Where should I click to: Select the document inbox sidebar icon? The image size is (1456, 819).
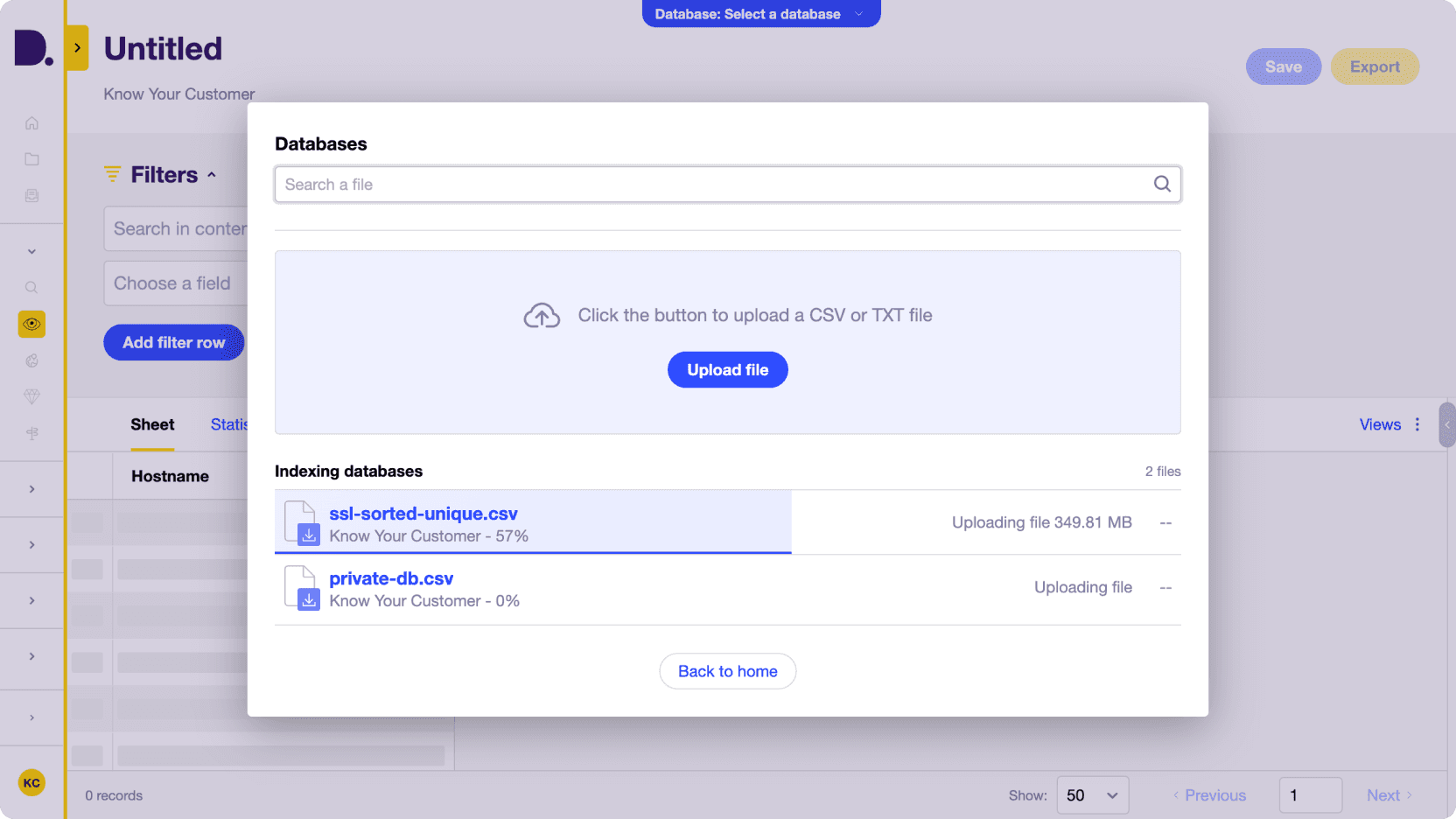pos(31,196)
